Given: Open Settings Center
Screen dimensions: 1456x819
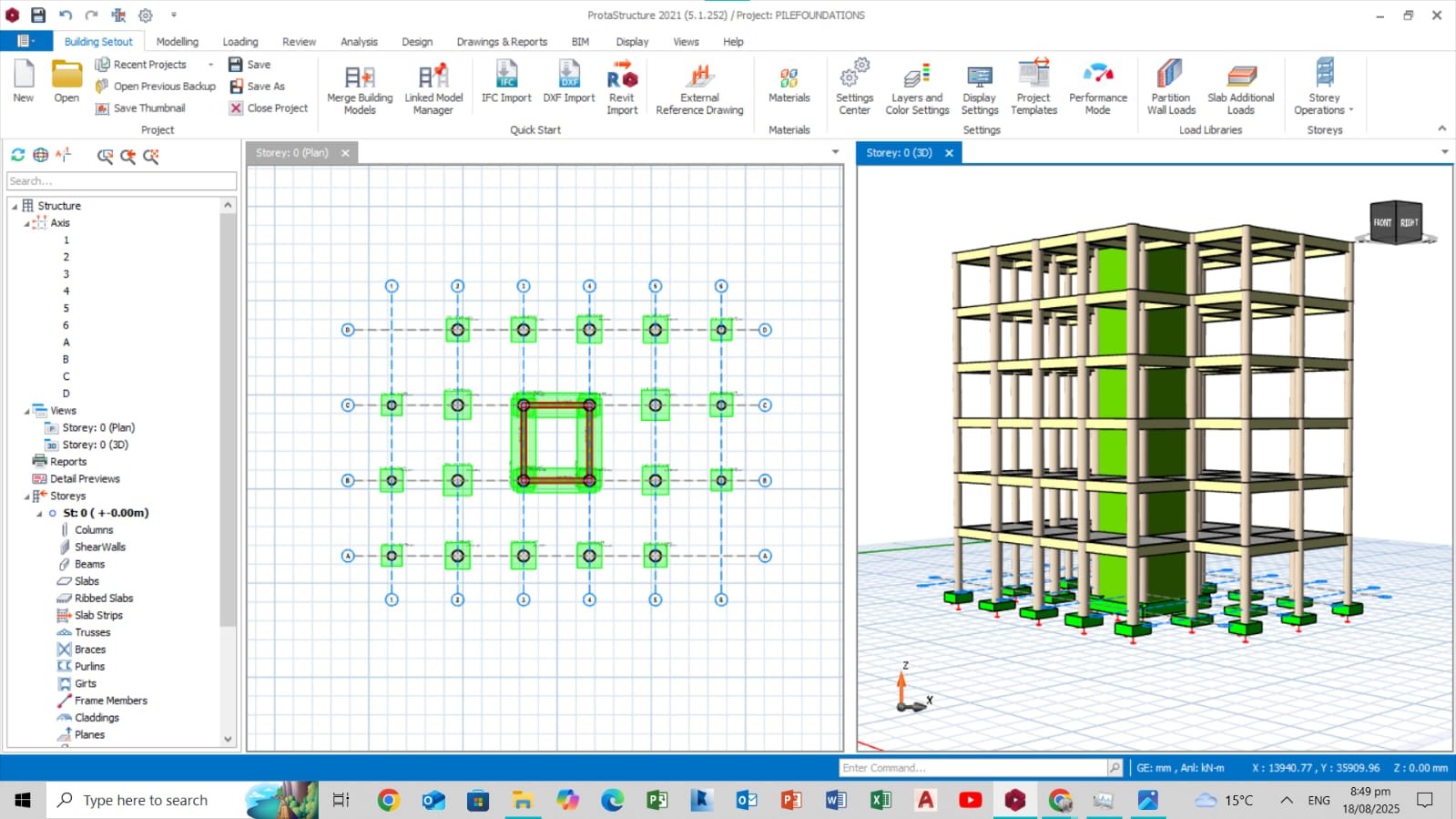Looking at the screenshot, I should coord(854,87).
